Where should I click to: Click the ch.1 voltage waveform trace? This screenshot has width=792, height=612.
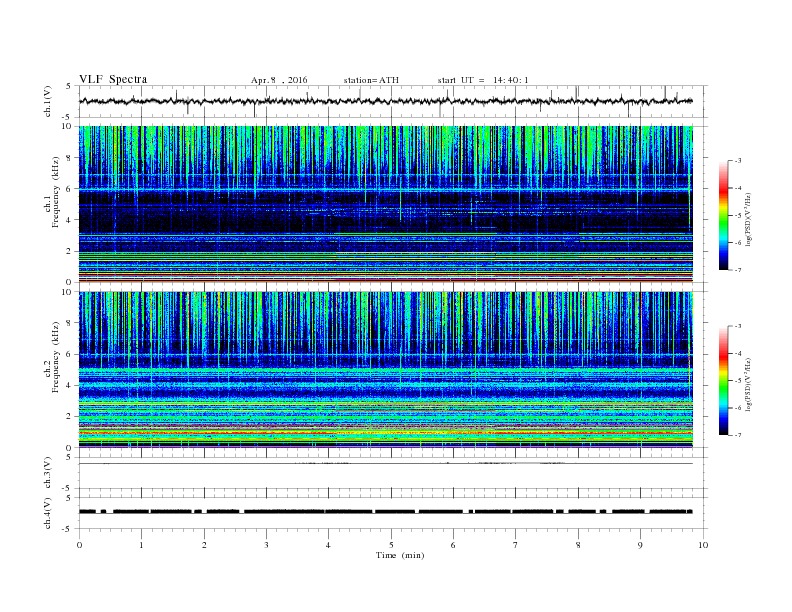tap(386, 101)
